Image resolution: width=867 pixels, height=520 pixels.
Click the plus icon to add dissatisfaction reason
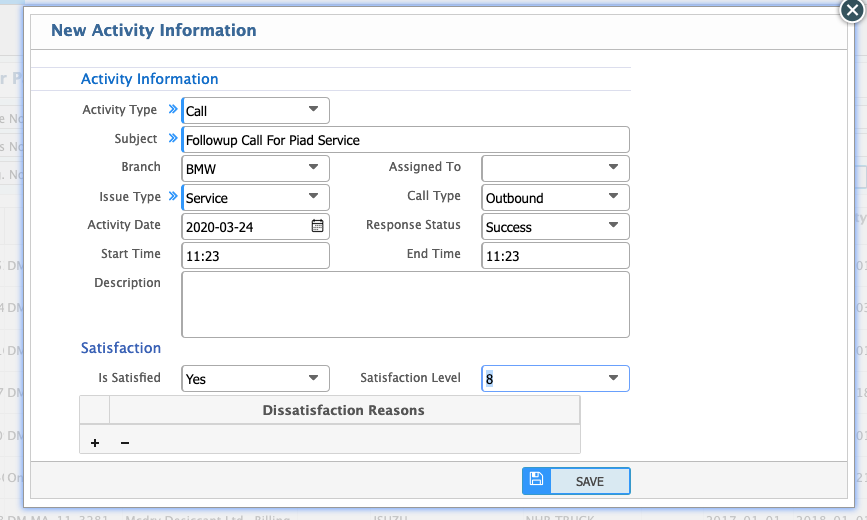95,443
